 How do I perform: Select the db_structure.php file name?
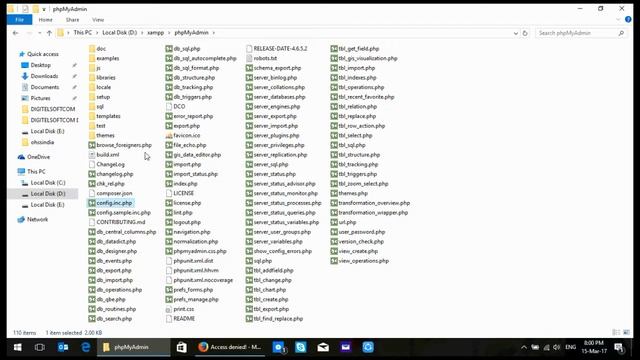pos(194,78)
